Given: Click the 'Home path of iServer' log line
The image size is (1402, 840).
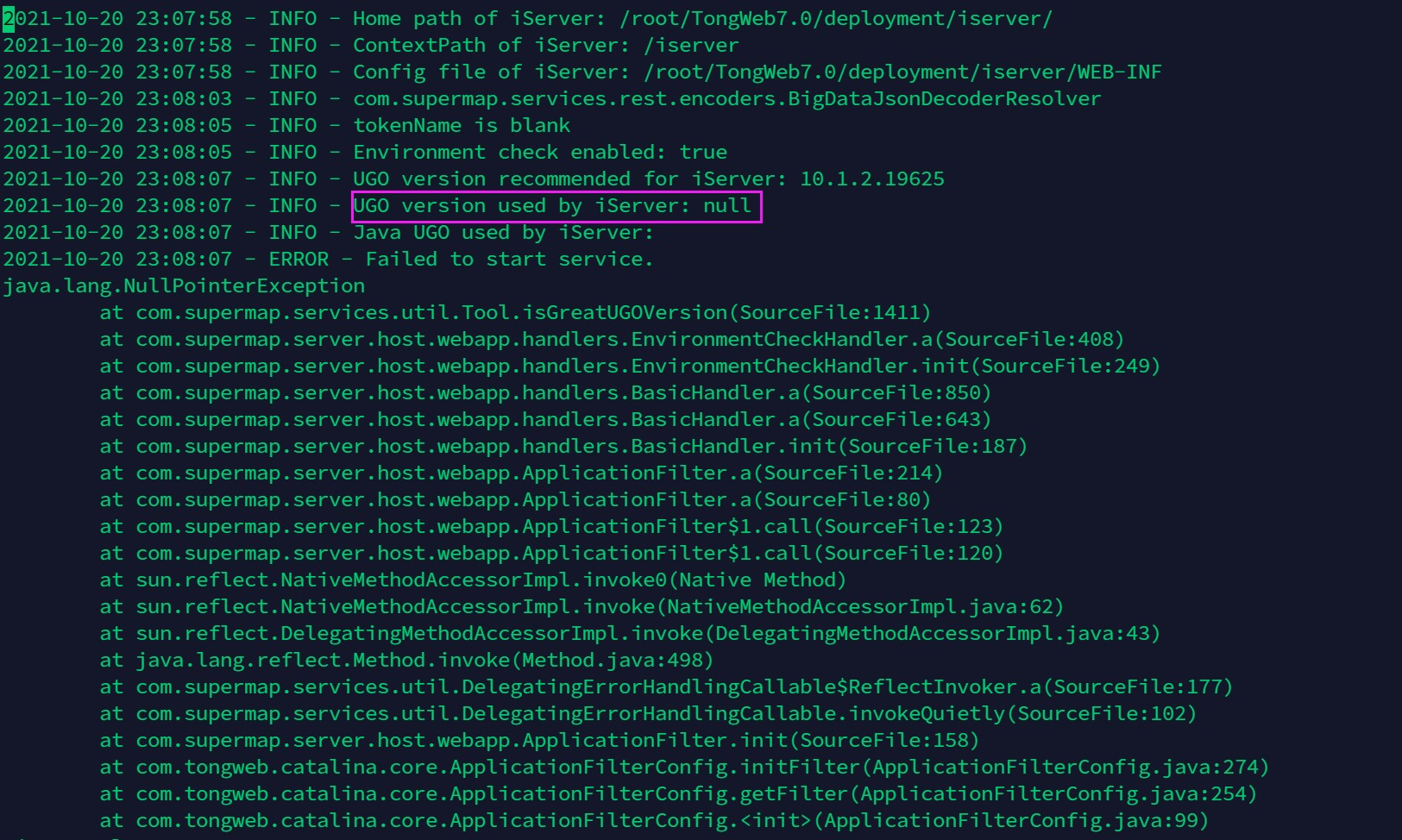Looking at the screenshot, I should coord(527,18).
